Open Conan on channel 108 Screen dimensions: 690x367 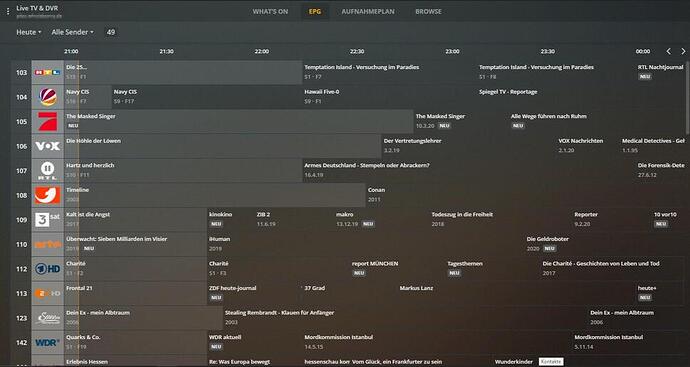pos(525,195)
